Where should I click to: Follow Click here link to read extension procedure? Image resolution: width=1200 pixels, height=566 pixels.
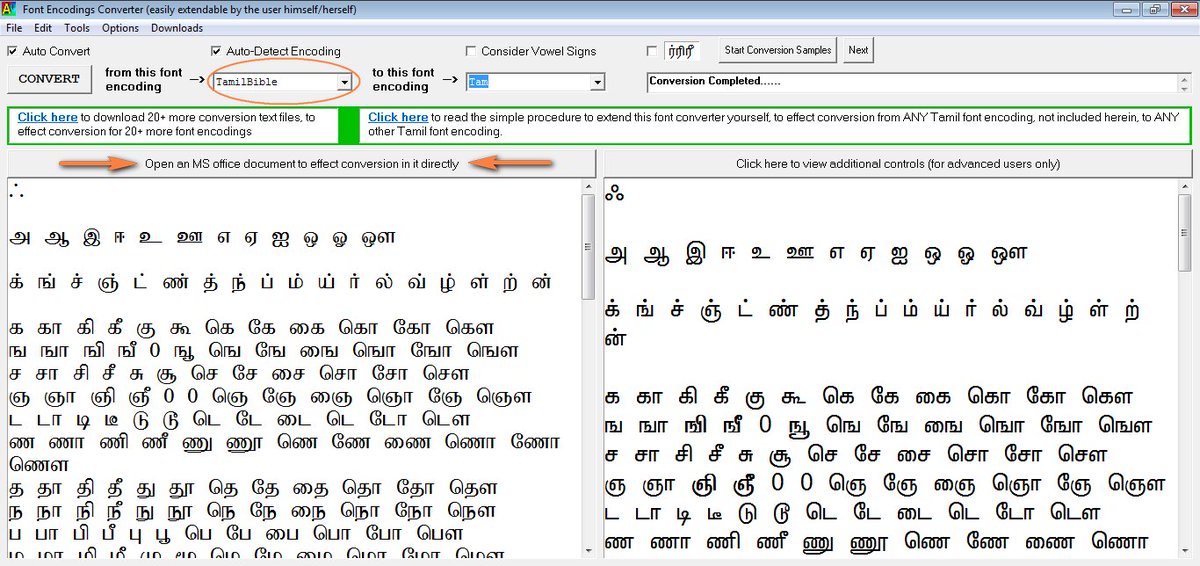click(x=398, y=117)
